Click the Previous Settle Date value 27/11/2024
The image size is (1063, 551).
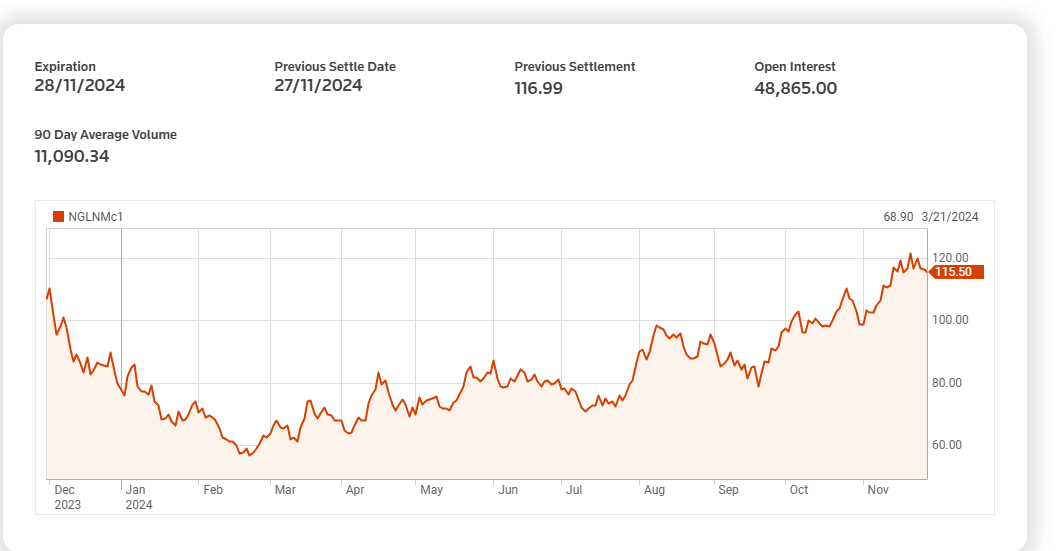click(x=319, y=85)
